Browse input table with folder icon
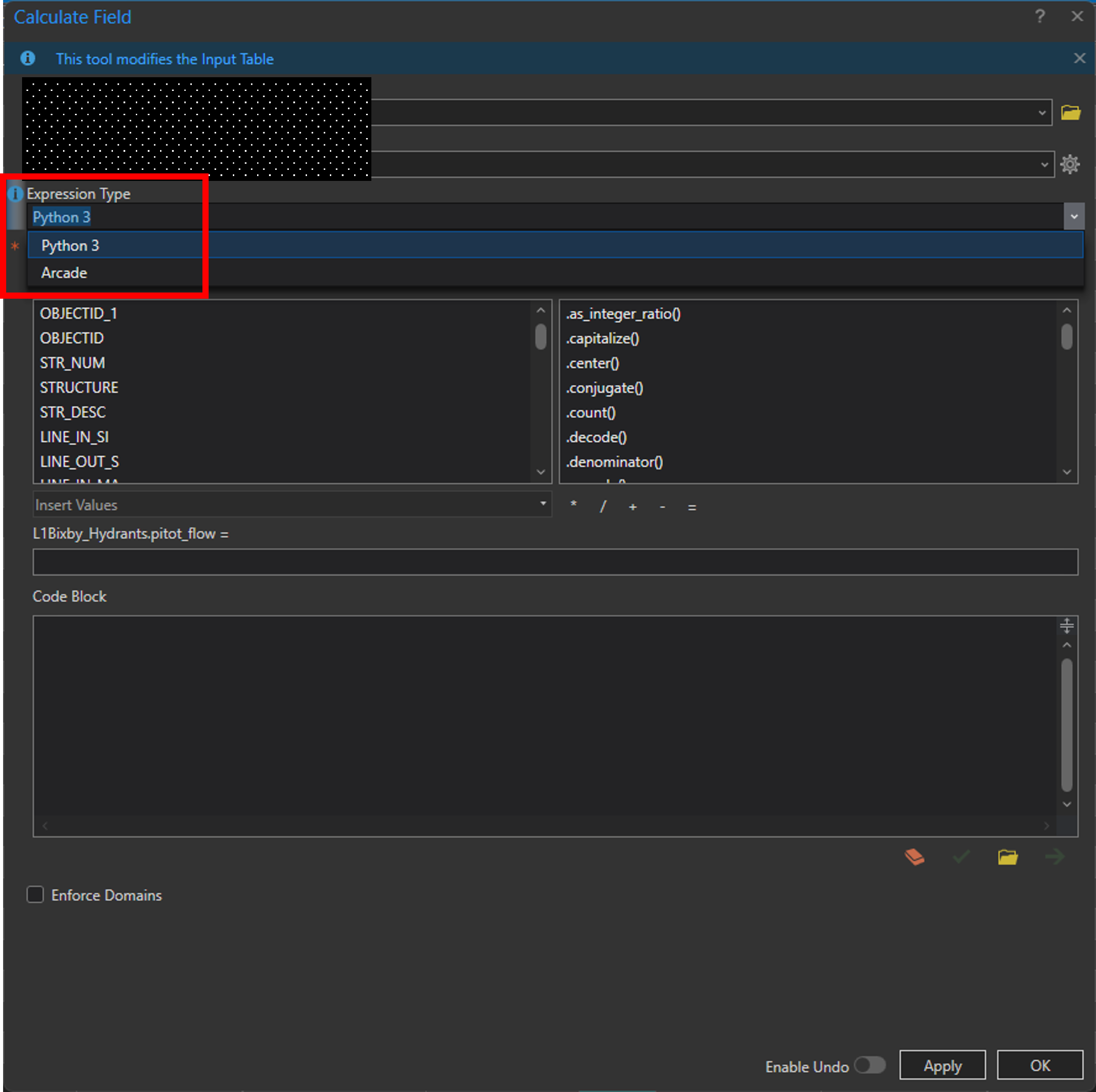Screen dimensions: 1096x1092 click(1070, 113)
